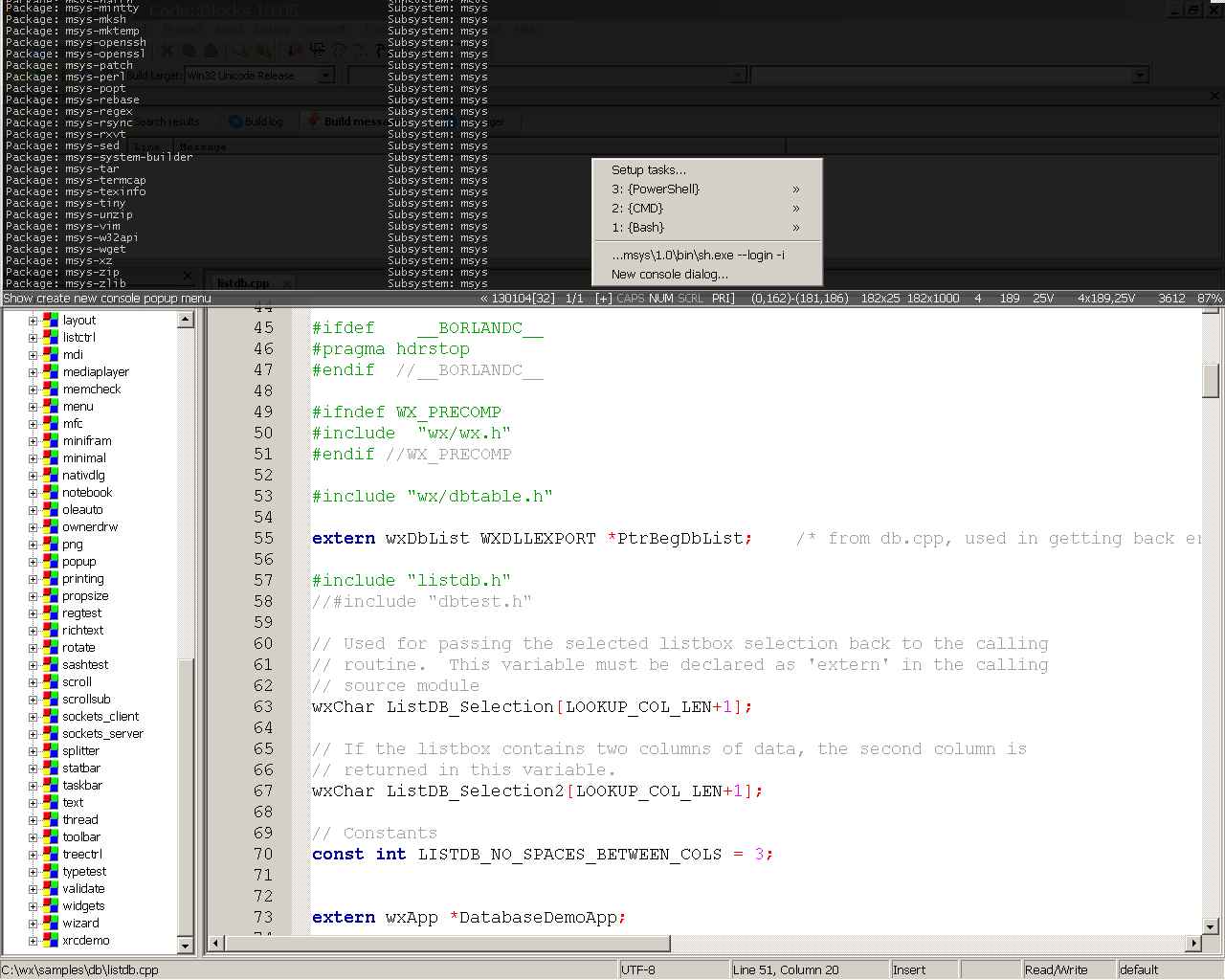
Task: Click the ownerdrw project icon
Action: (51, 526)
